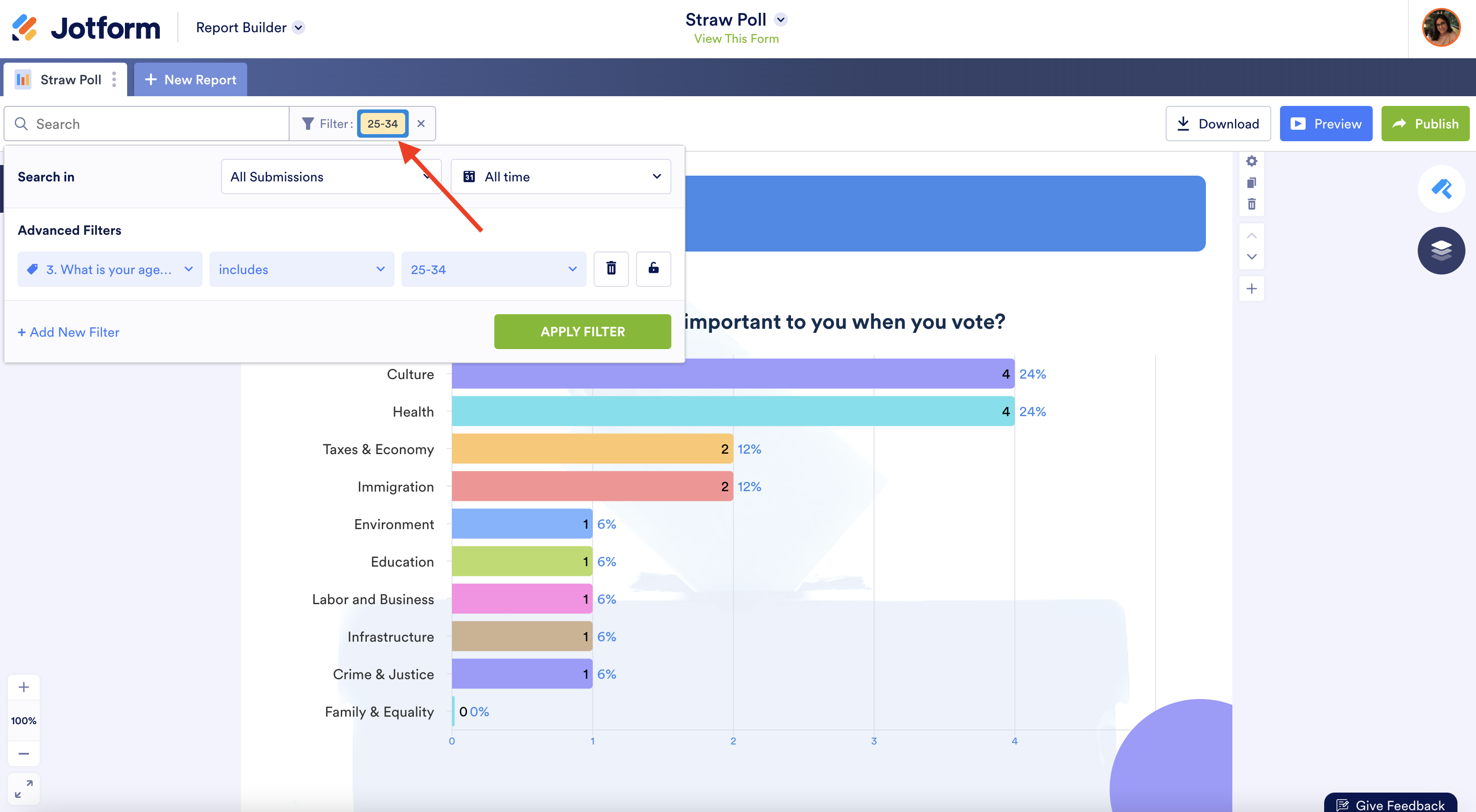Open the includes condition dropdown
1476x812 pixels.
click(301, 269)
